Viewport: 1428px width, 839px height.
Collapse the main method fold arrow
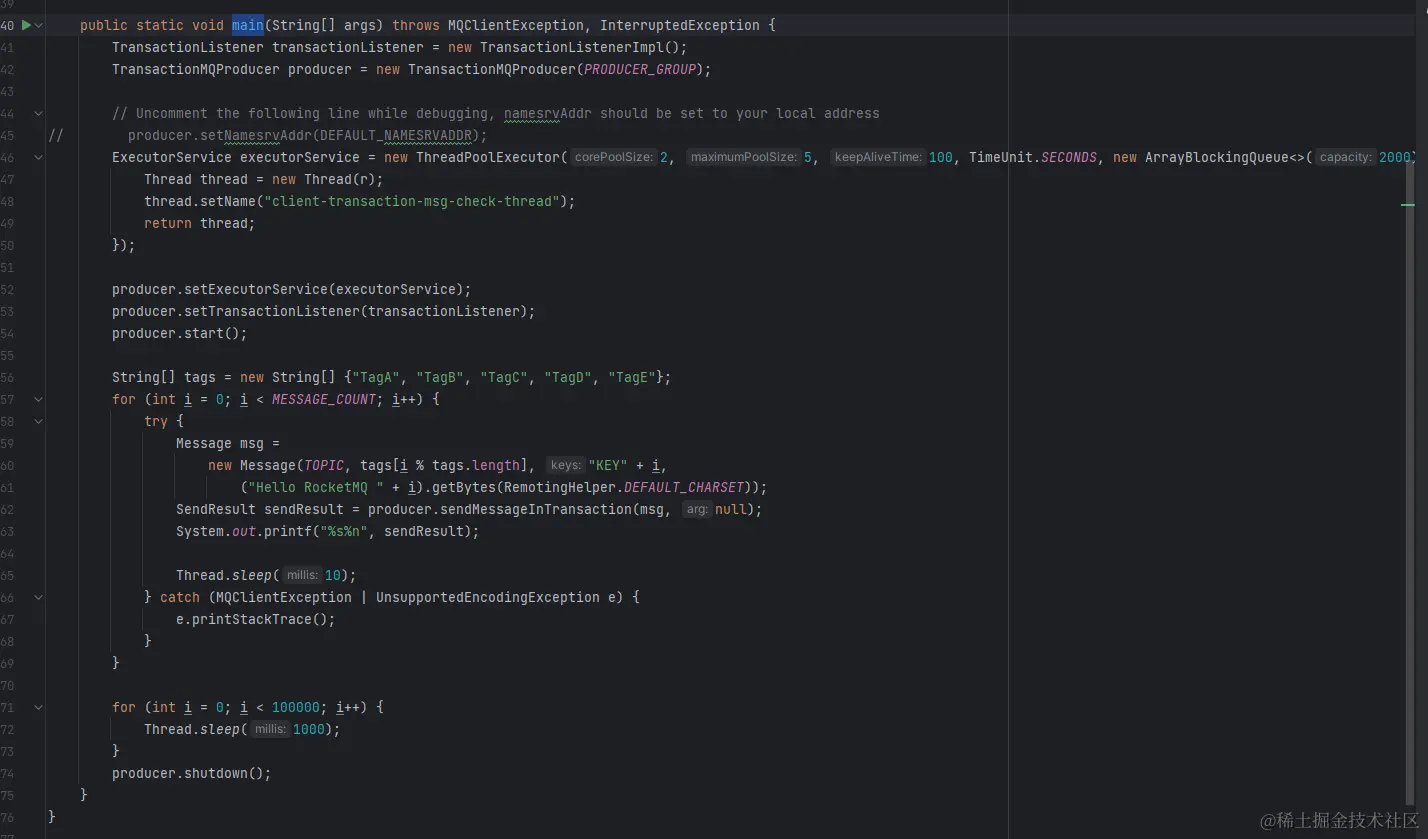pyautogui.click(x=39, y=25)
